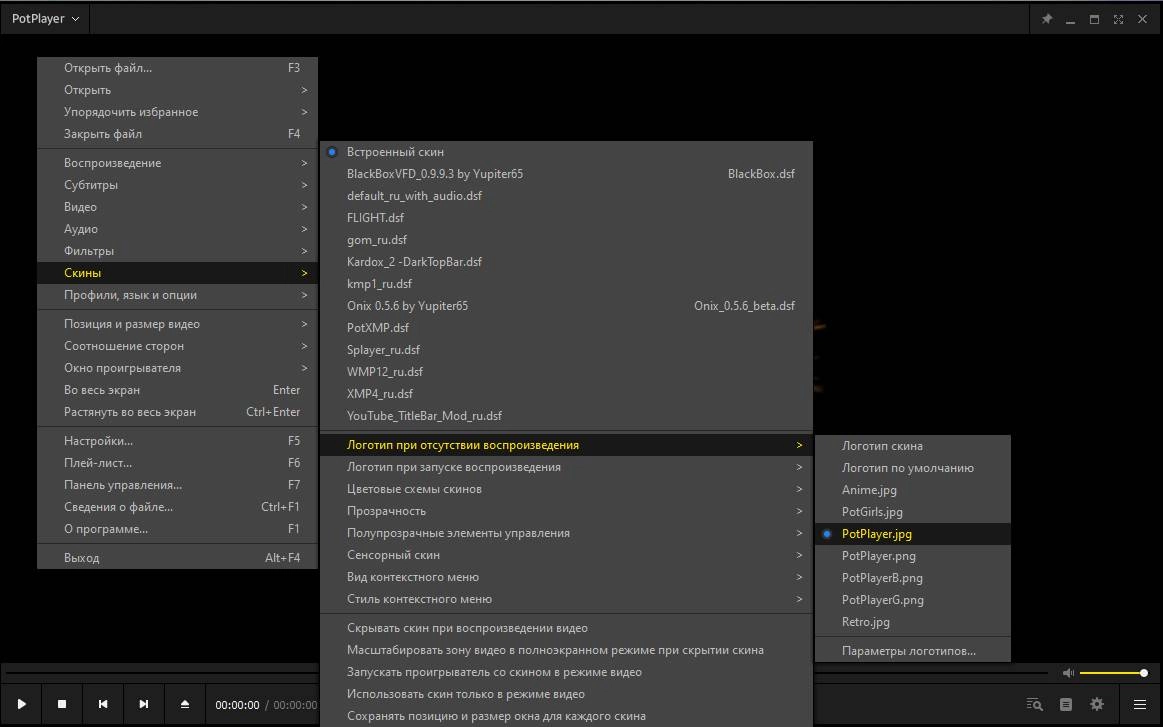
Task: Click the Play button
Action: click(22, 704)
